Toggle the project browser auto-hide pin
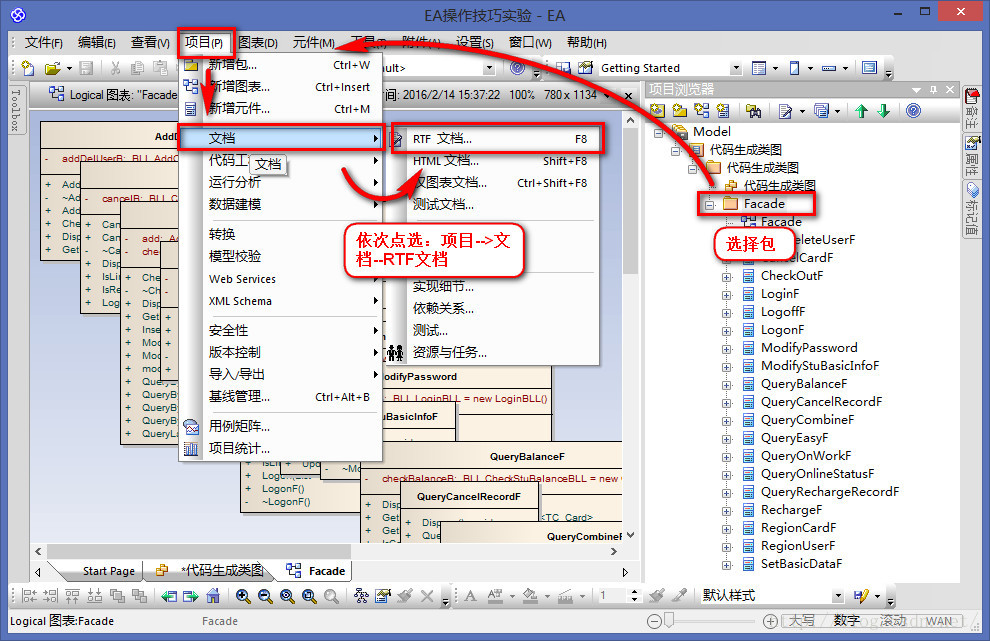Viewport: 990px width, 641px height. (x=933, y=90)
